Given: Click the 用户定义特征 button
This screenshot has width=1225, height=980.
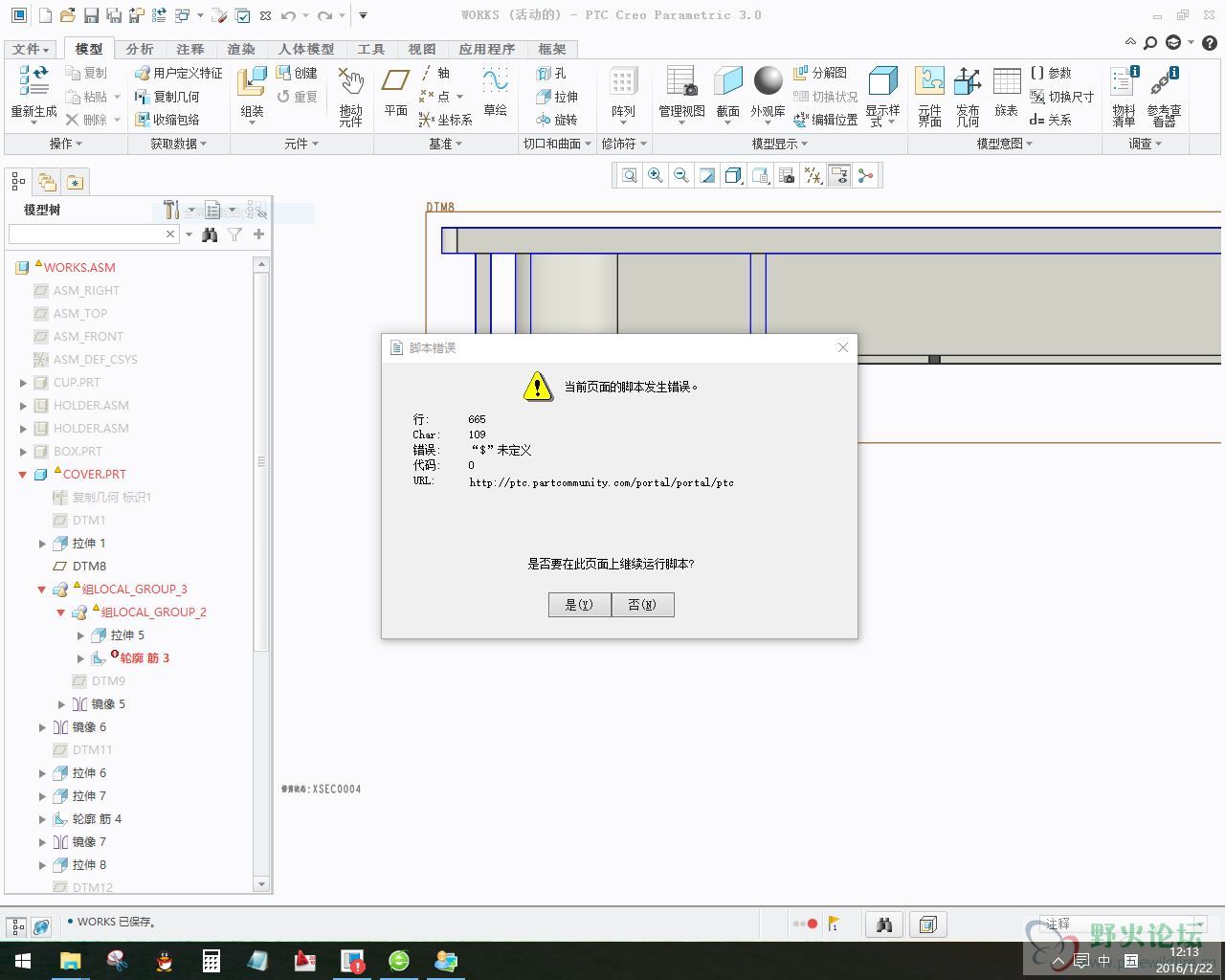Looking at the screenshot, I should click(178, 73).
